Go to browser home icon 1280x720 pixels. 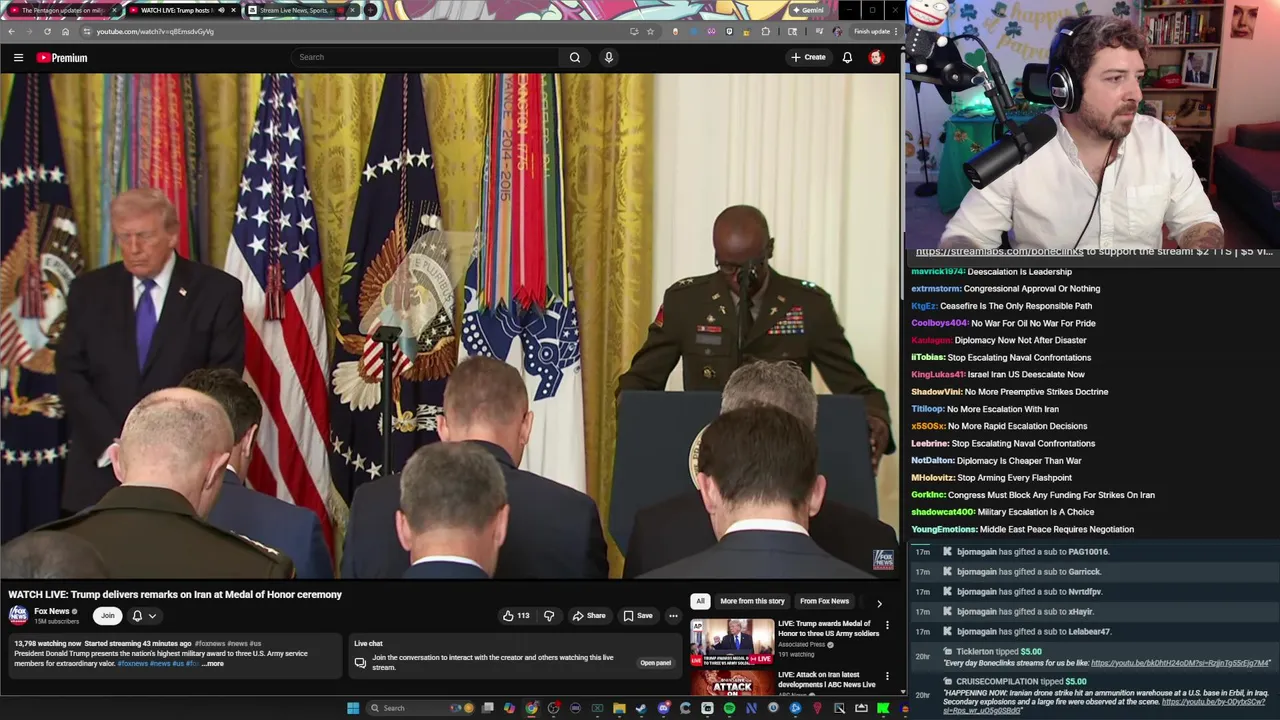coord(65,31)
